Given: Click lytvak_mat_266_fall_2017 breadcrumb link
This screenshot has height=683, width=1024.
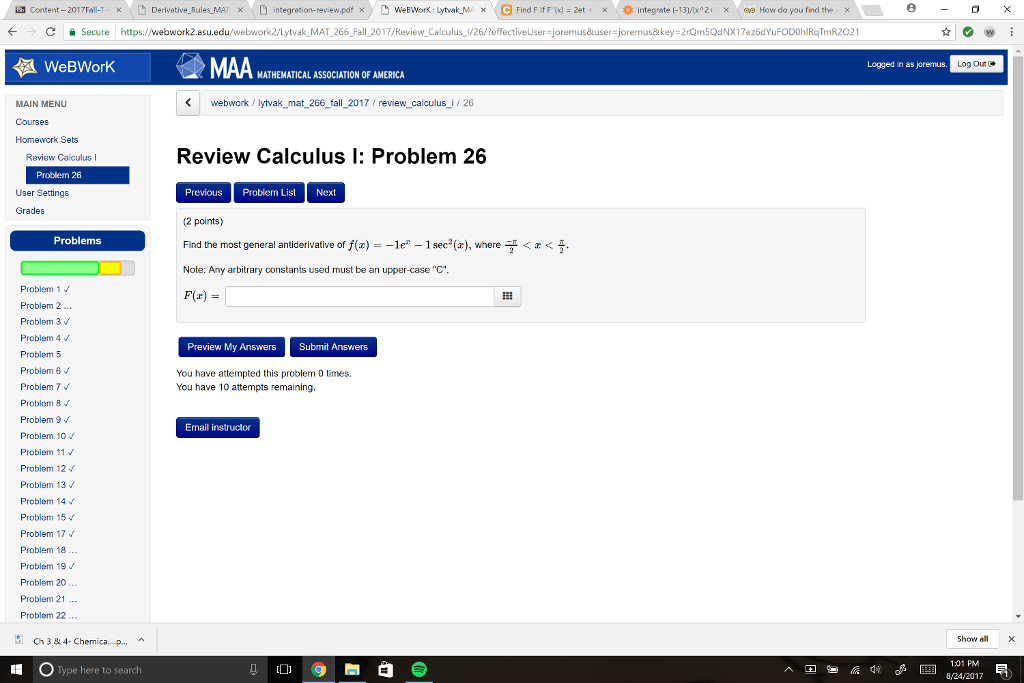Looking at the screenshot, I should point(313,103).
